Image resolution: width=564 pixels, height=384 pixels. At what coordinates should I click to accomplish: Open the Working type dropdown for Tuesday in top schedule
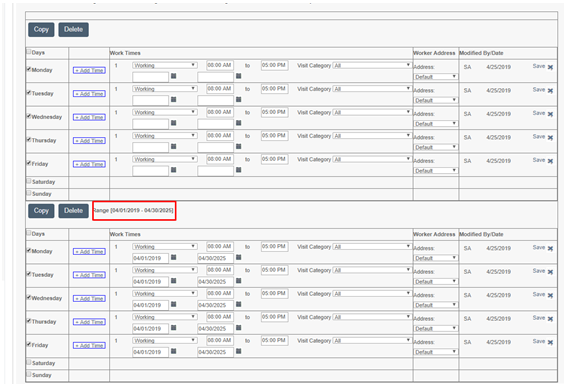tap(165, 89)
